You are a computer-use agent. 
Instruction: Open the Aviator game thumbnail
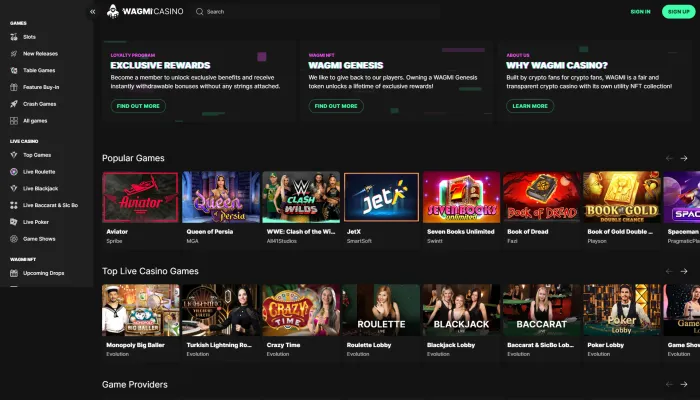[140, 197]
